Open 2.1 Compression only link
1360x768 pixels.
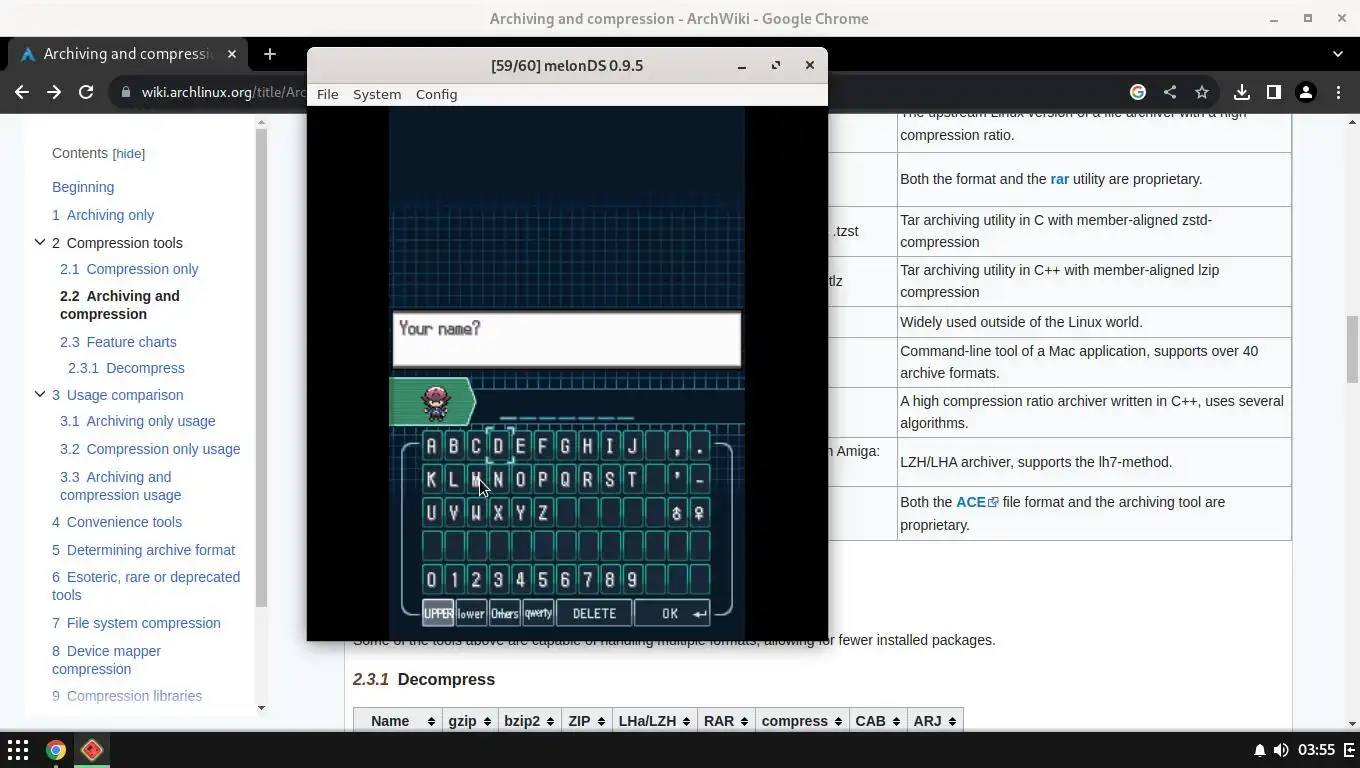click(x=129, y=269)
